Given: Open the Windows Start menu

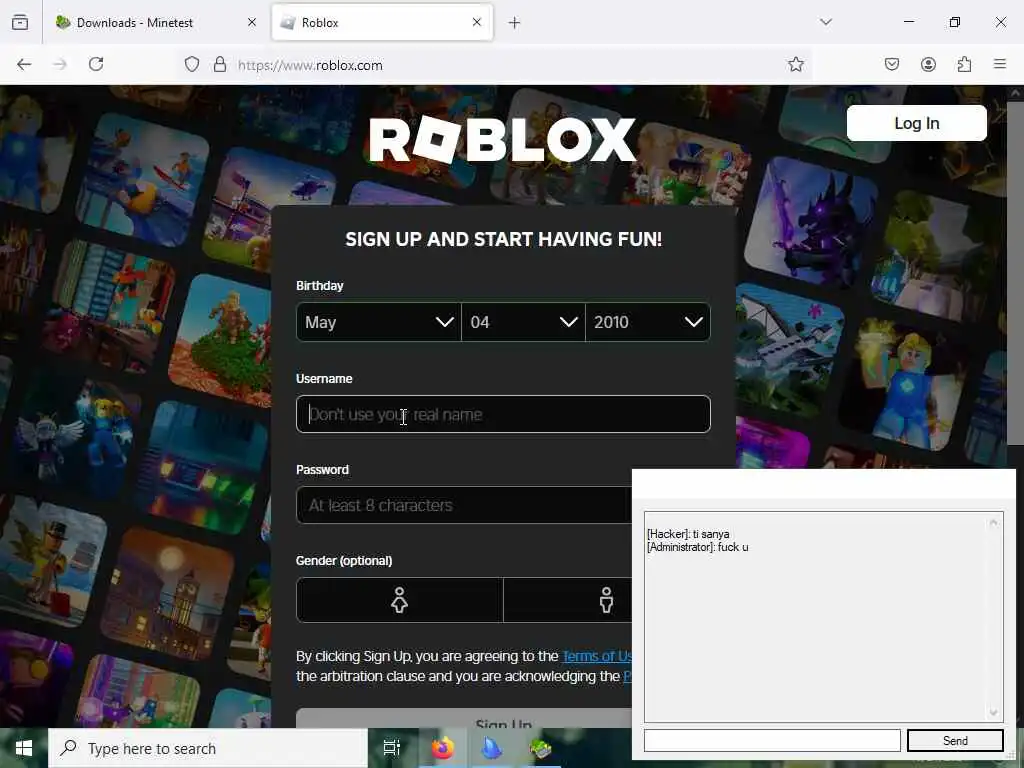Looking at the screenshot, I should click(24, 748).
